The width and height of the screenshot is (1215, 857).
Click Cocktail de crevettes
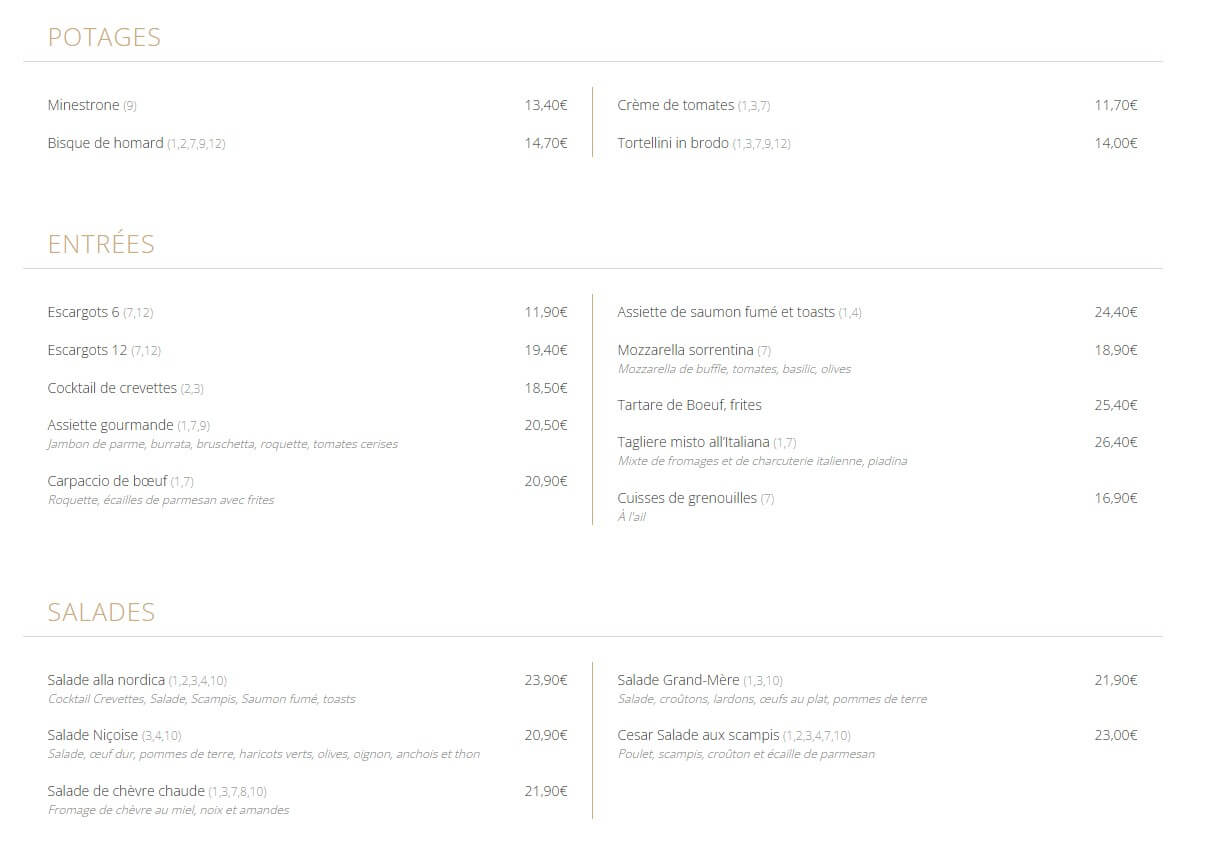click(112, 388)
